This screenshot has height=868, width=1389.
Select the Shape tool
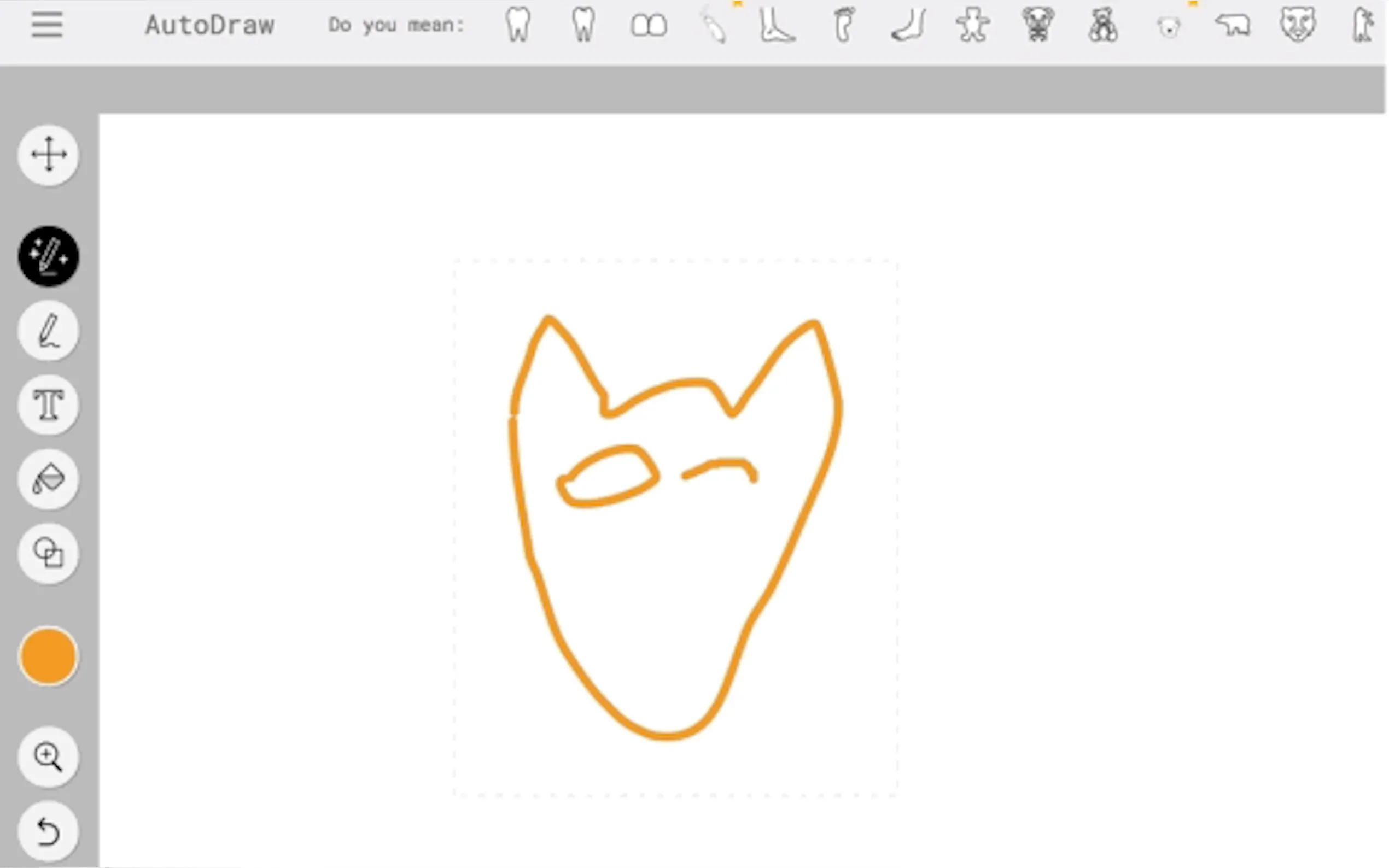click(49, 553)
